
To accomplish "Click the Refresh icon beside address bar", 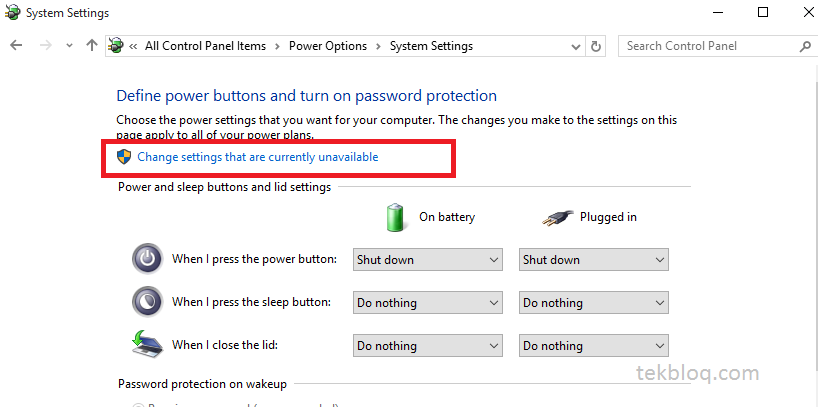I will (x=596, y=46).
